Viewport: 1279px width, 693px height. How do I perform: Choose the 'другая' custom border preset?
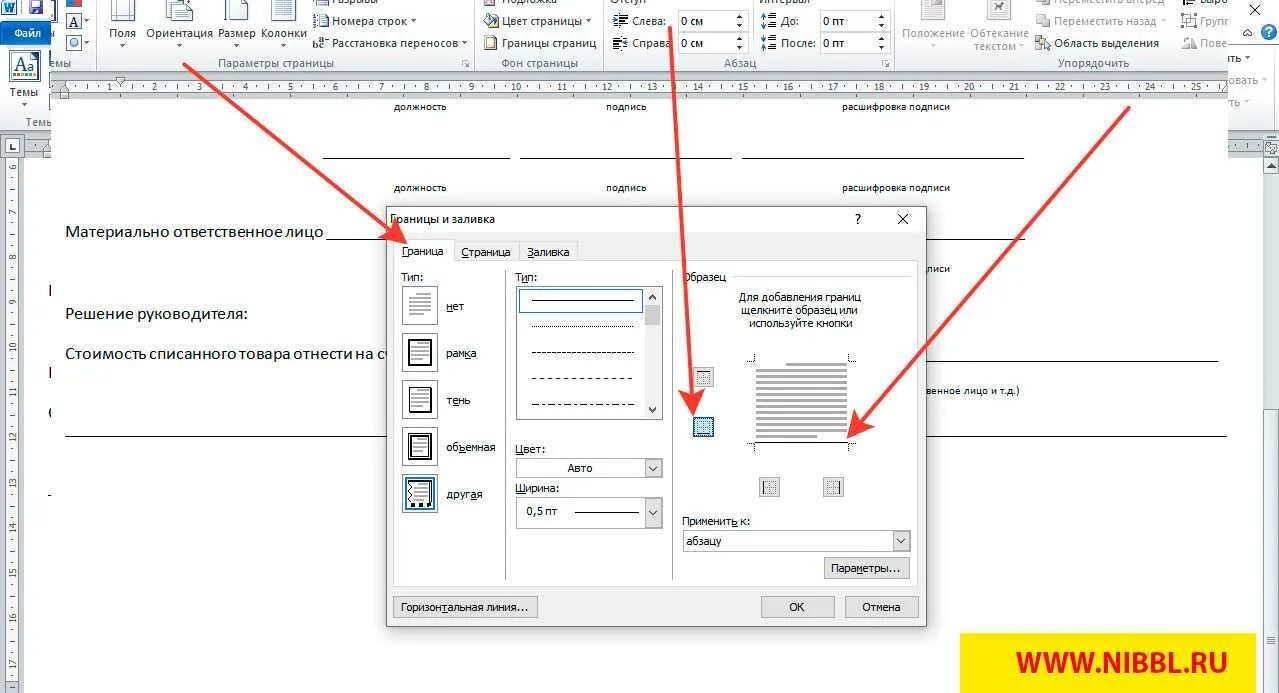420,493
